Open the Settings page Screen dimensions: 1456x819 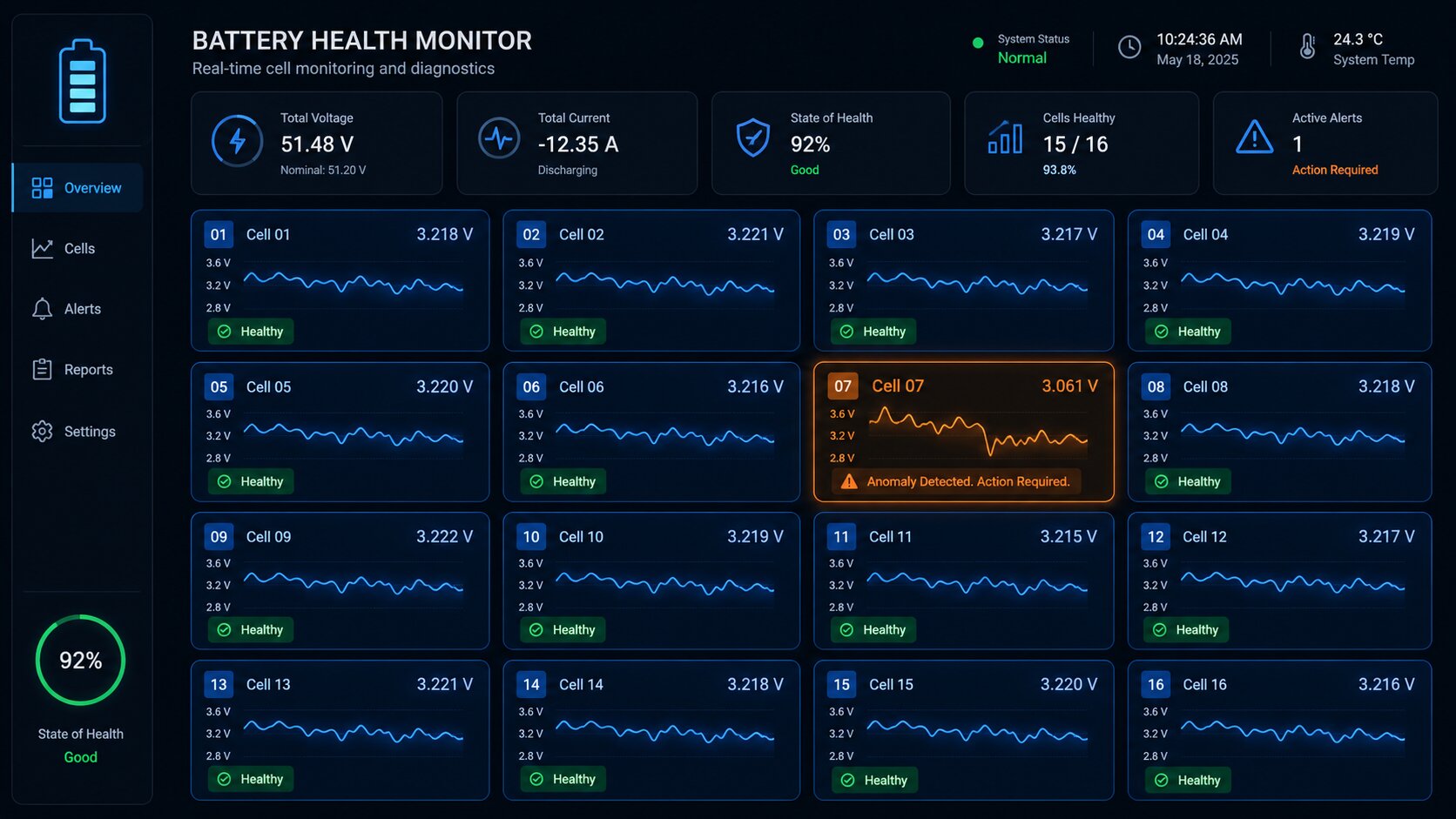click(x=78, y=431)
